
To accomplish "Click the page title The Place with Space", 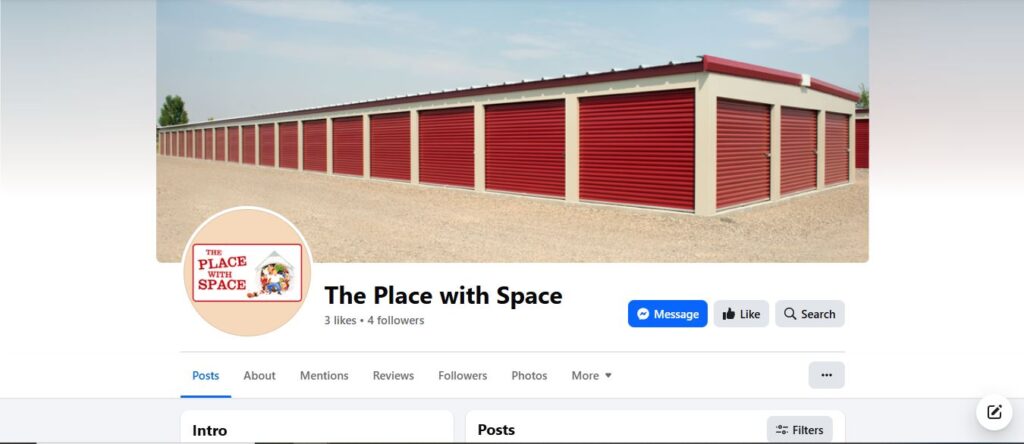I will (443, 295).
